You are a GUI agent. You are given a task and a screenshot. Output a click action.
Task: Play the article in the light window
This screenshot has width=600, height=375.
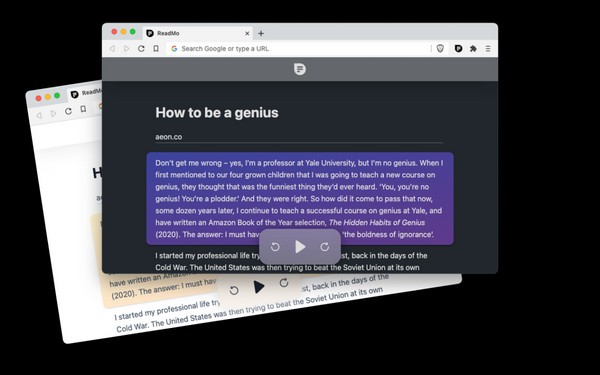point(259,287)
